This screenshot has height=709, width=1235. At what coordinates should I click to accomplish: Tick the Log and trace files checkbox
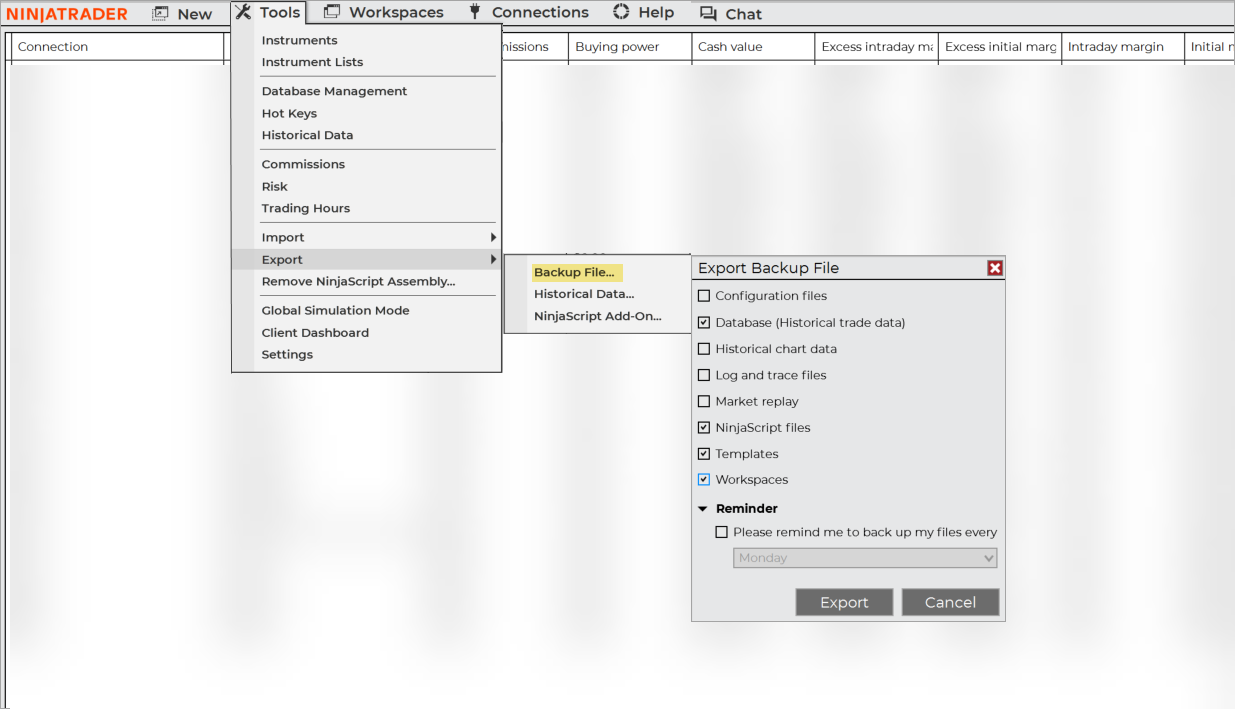[x=704, y=375]
